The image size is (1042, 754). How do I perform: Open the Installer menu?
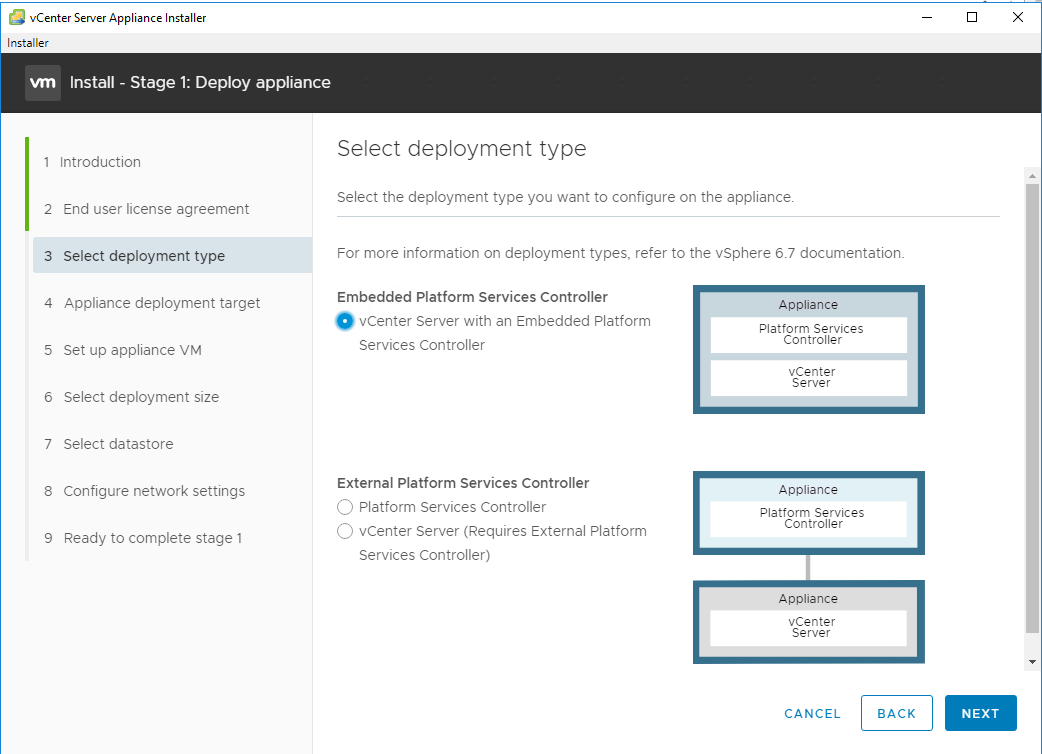click(x=28, y=43)
